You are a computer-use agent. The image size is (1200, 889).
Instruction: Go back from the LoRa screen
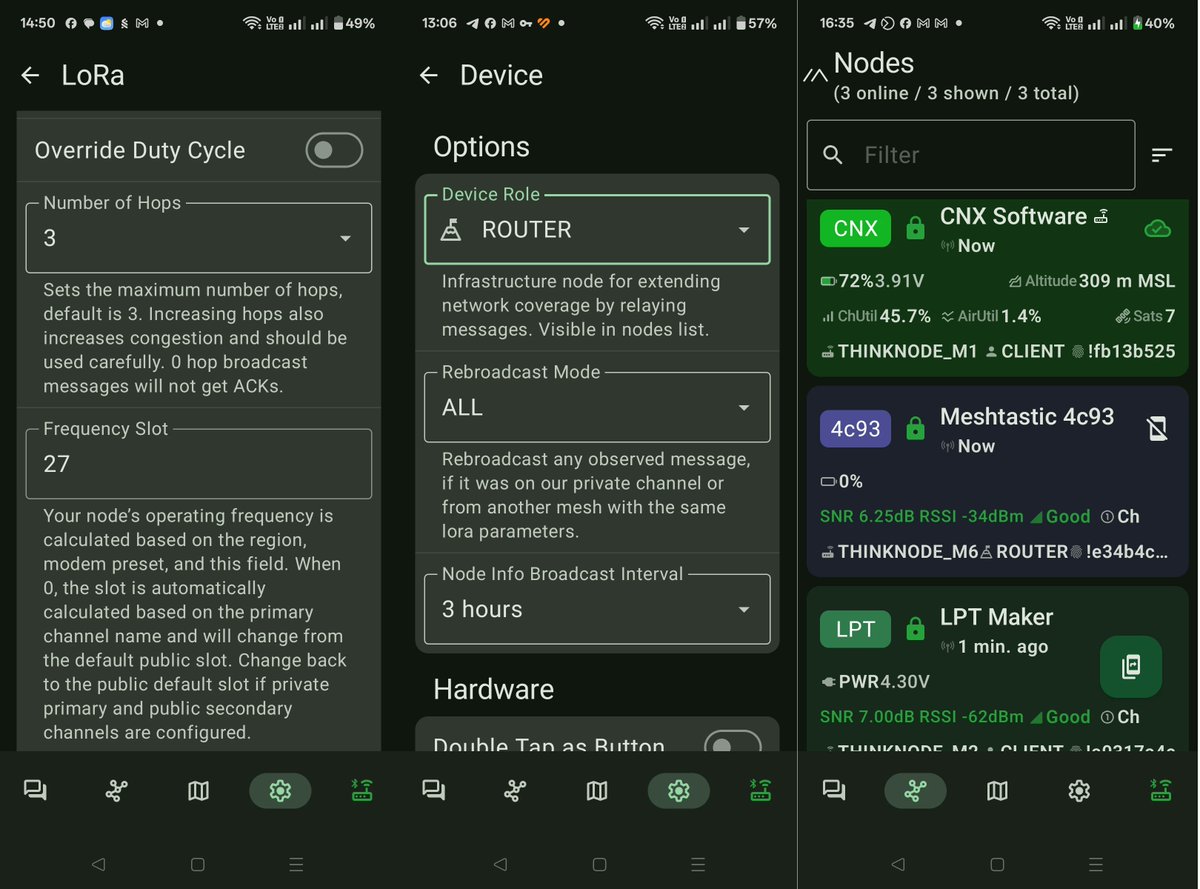click(x=30, y=76)
